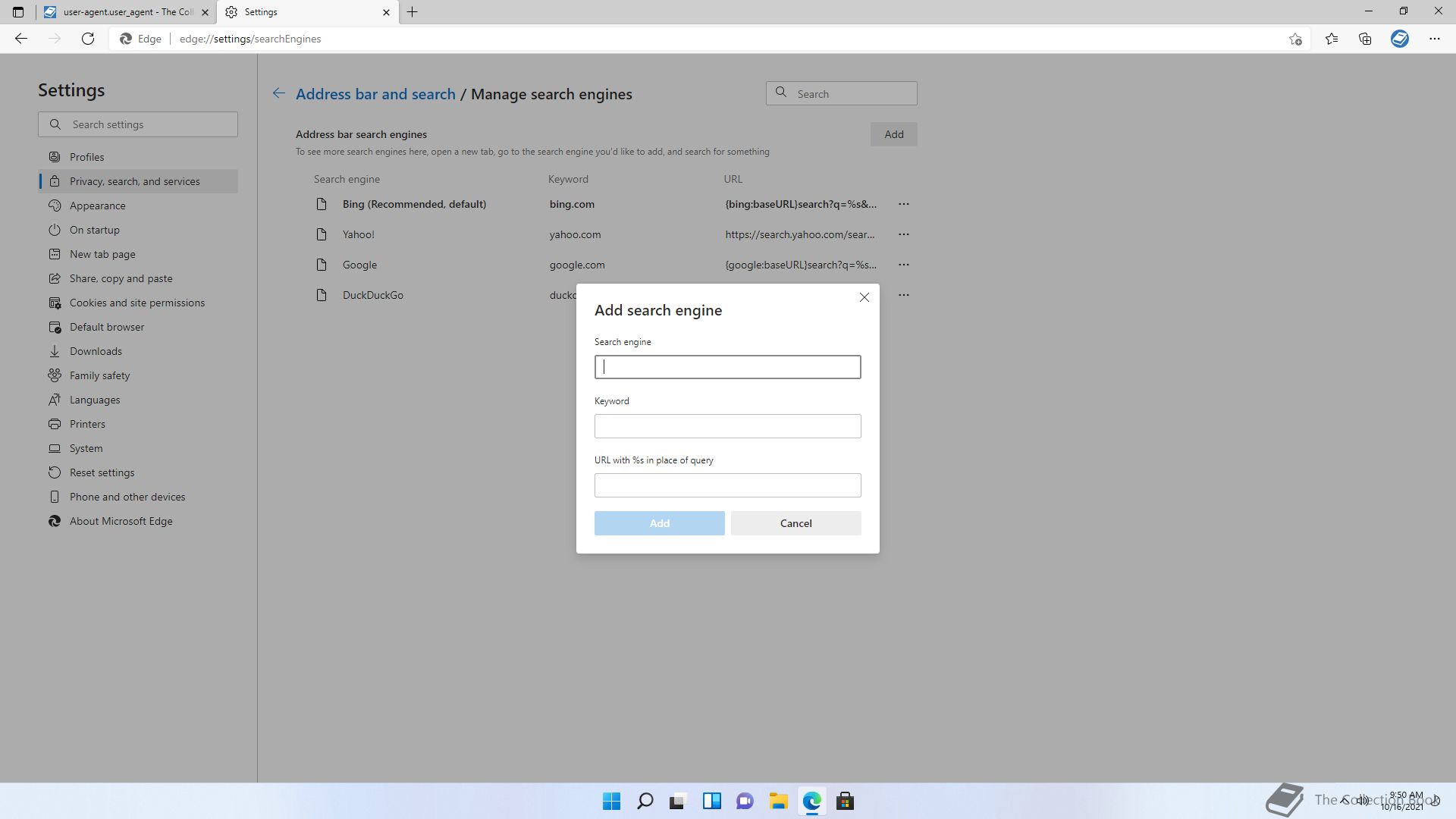The image size is (1456, 819).
Task: Open Widgets from taskbar
Action: pos(711,801)
